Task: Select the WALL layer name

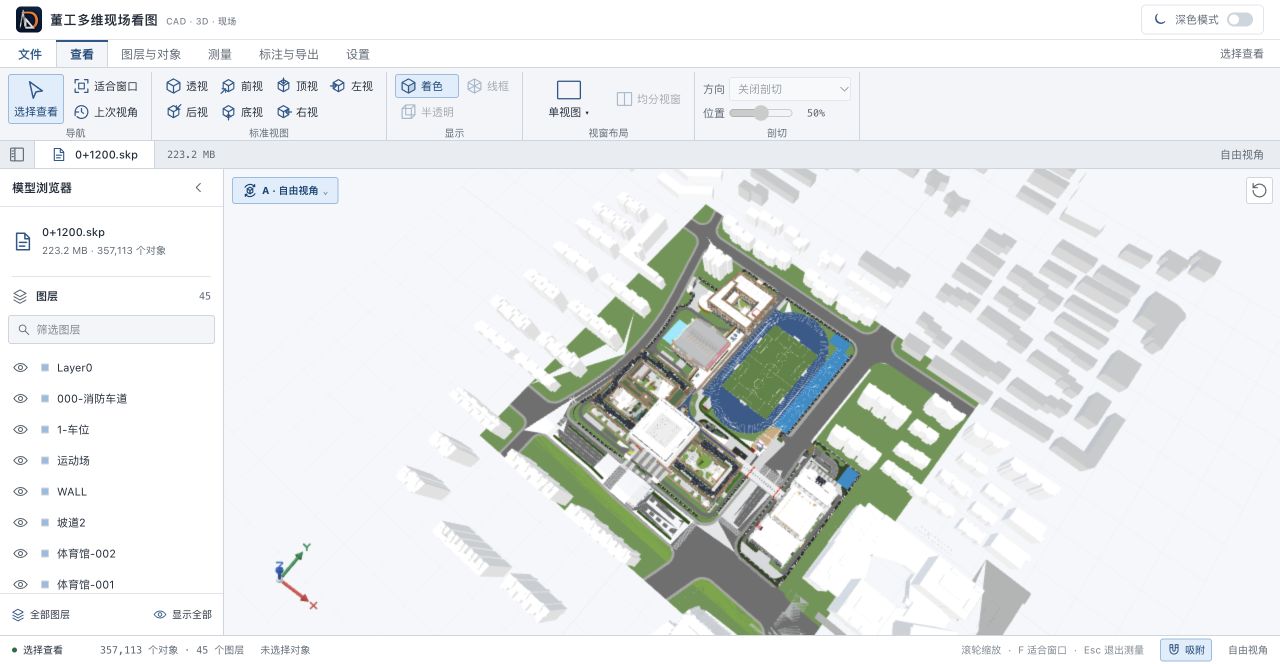Action: pyautogui.click(x=72, y=492)
